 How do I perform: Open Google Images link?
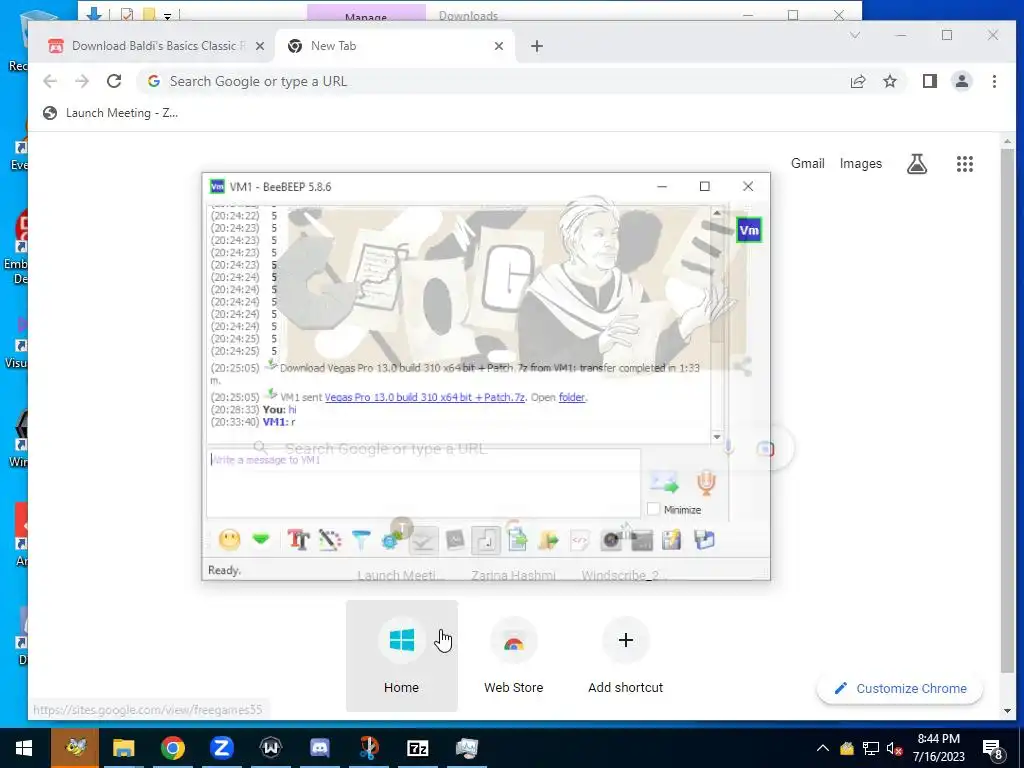pyautogui.click(x=861, y=163)
